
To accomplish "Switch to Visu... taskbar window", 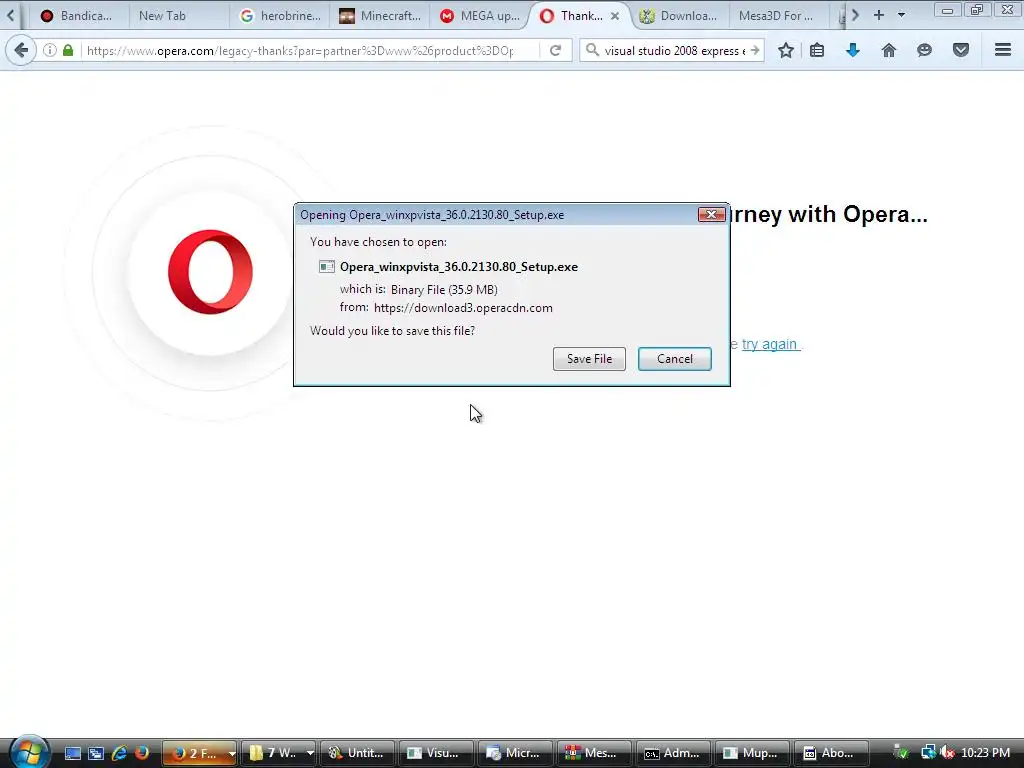I will [436, 753].
